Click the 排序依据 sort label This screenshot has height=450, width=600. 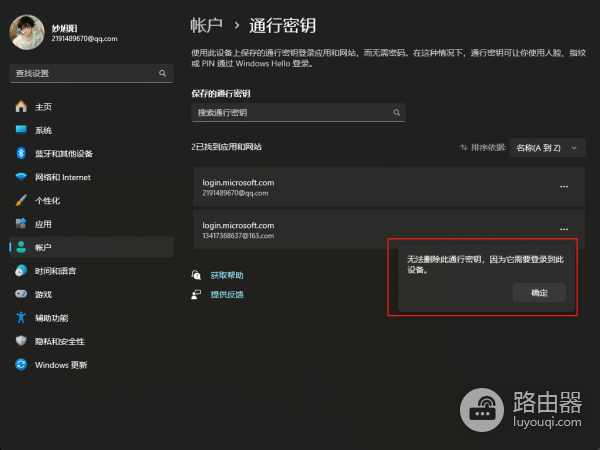[x=489, y=147]
